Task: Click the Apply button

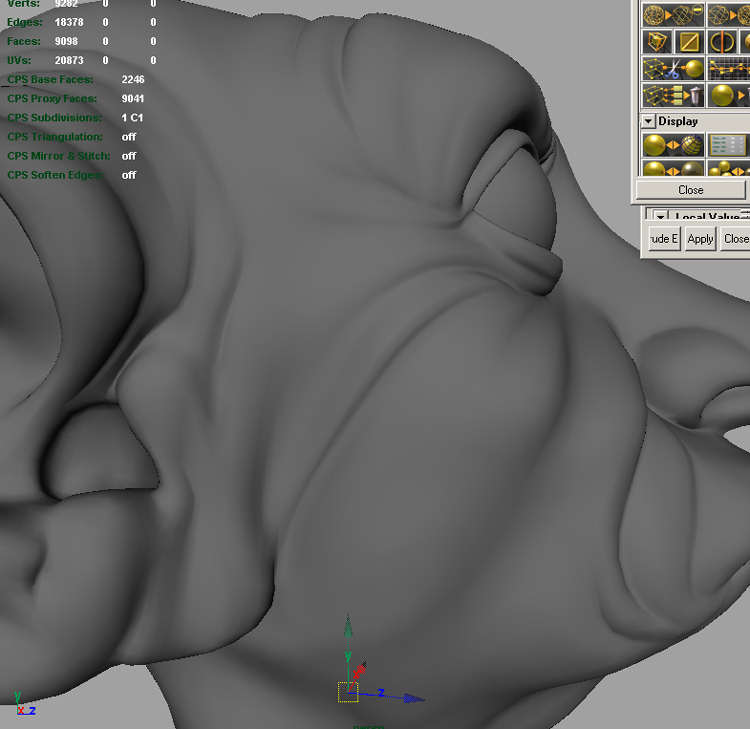Action: (x=700, y=239)
